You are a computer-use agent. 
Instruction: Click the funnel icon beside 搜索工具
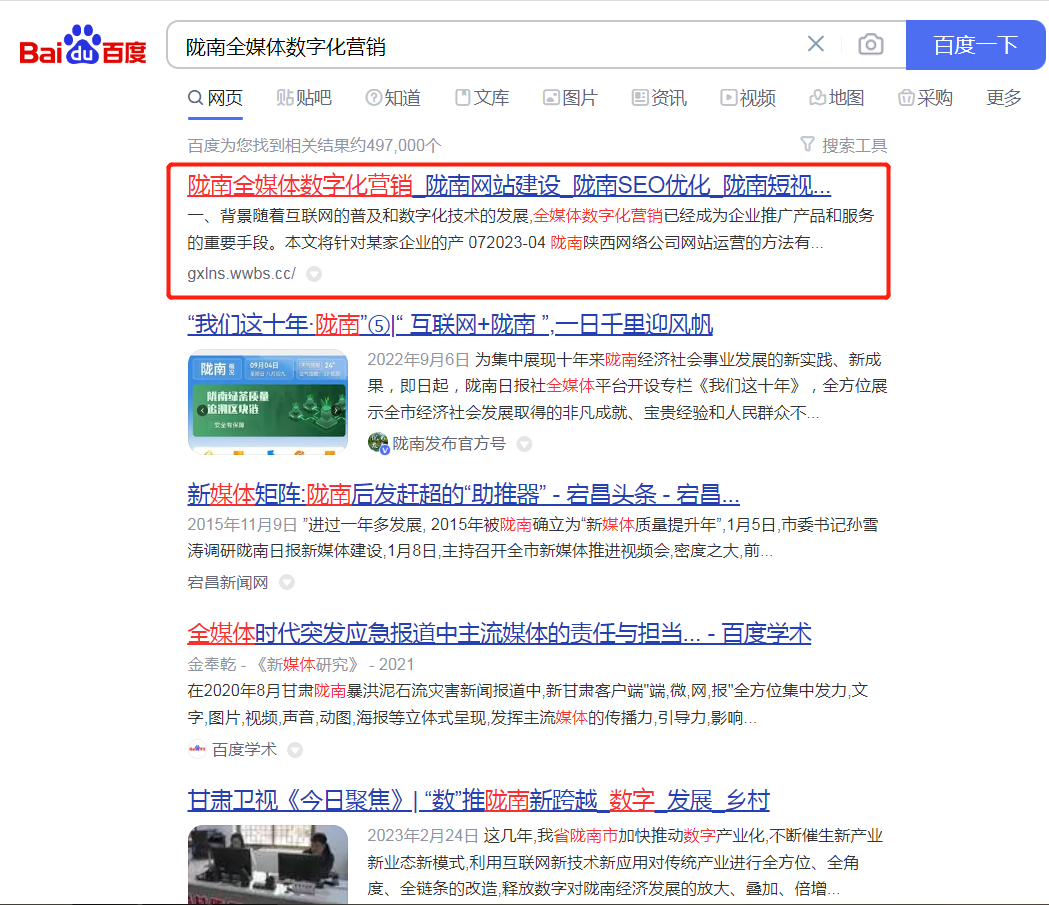point(807,144)
